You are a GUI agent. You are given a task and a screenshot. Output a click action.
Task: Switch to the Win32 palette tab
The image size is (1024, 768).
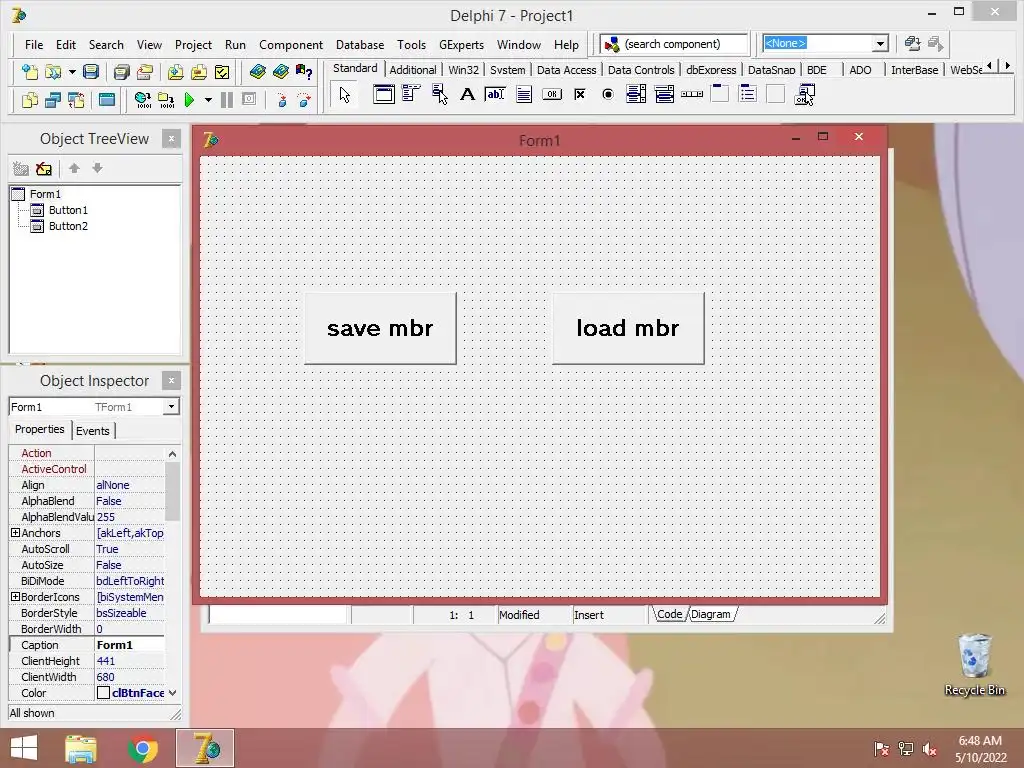click(464, 70)
